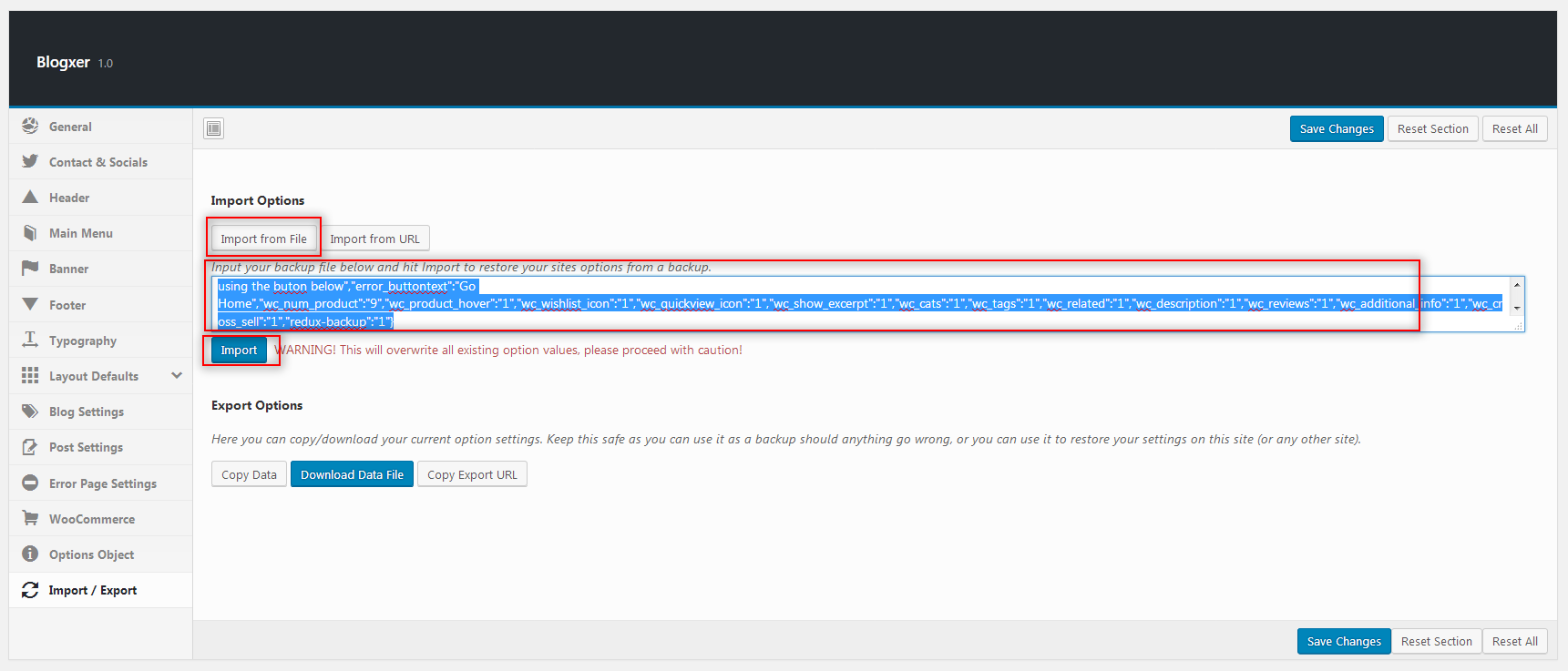Click the Footer down-triangle icon
The width and height of the screenshot is (1568, 671).
tap(30, 304)
